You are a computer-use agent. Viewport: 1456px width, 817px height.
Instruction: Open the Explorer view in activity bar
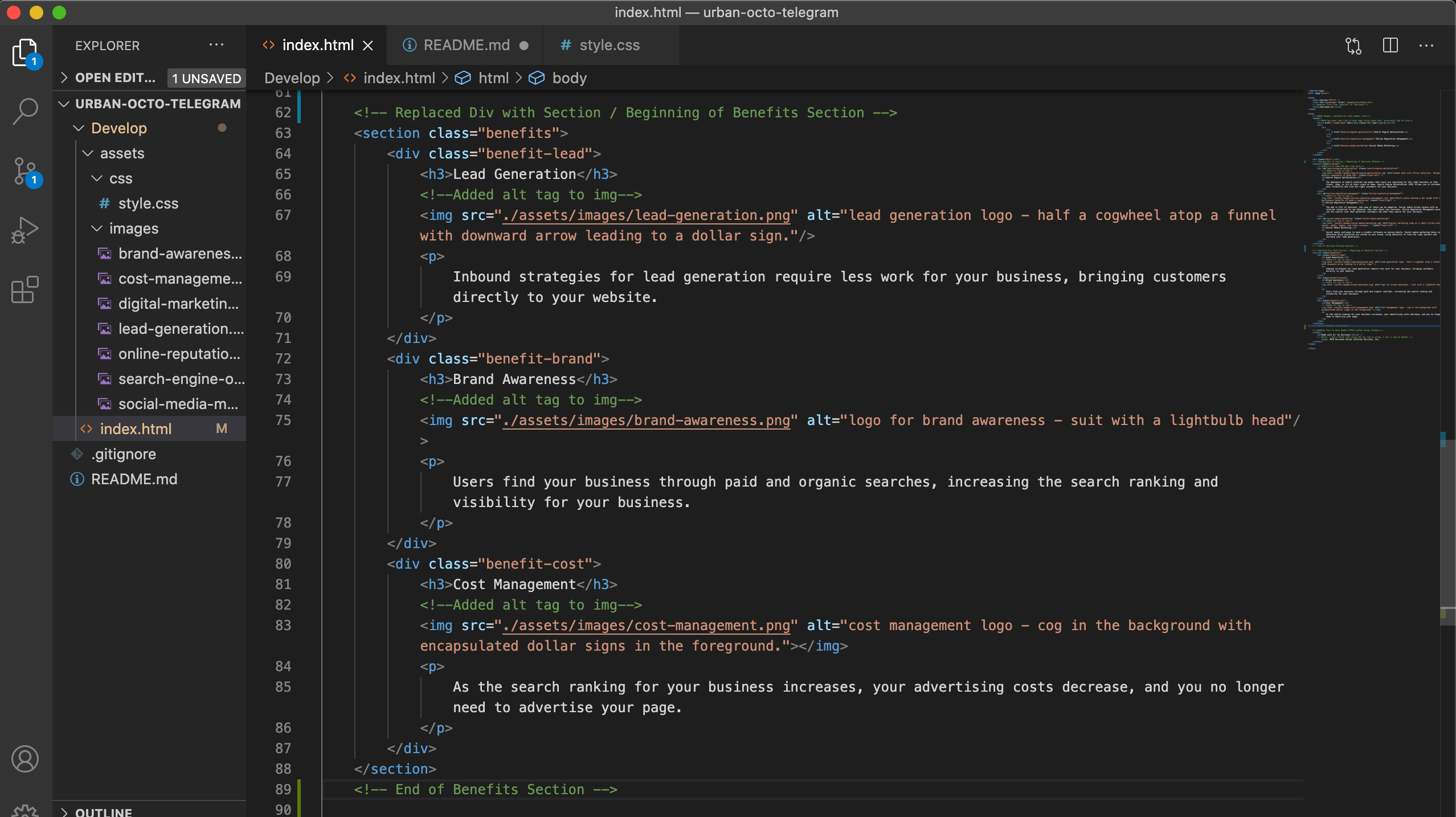pyautogui.click(x=25, y=53)
